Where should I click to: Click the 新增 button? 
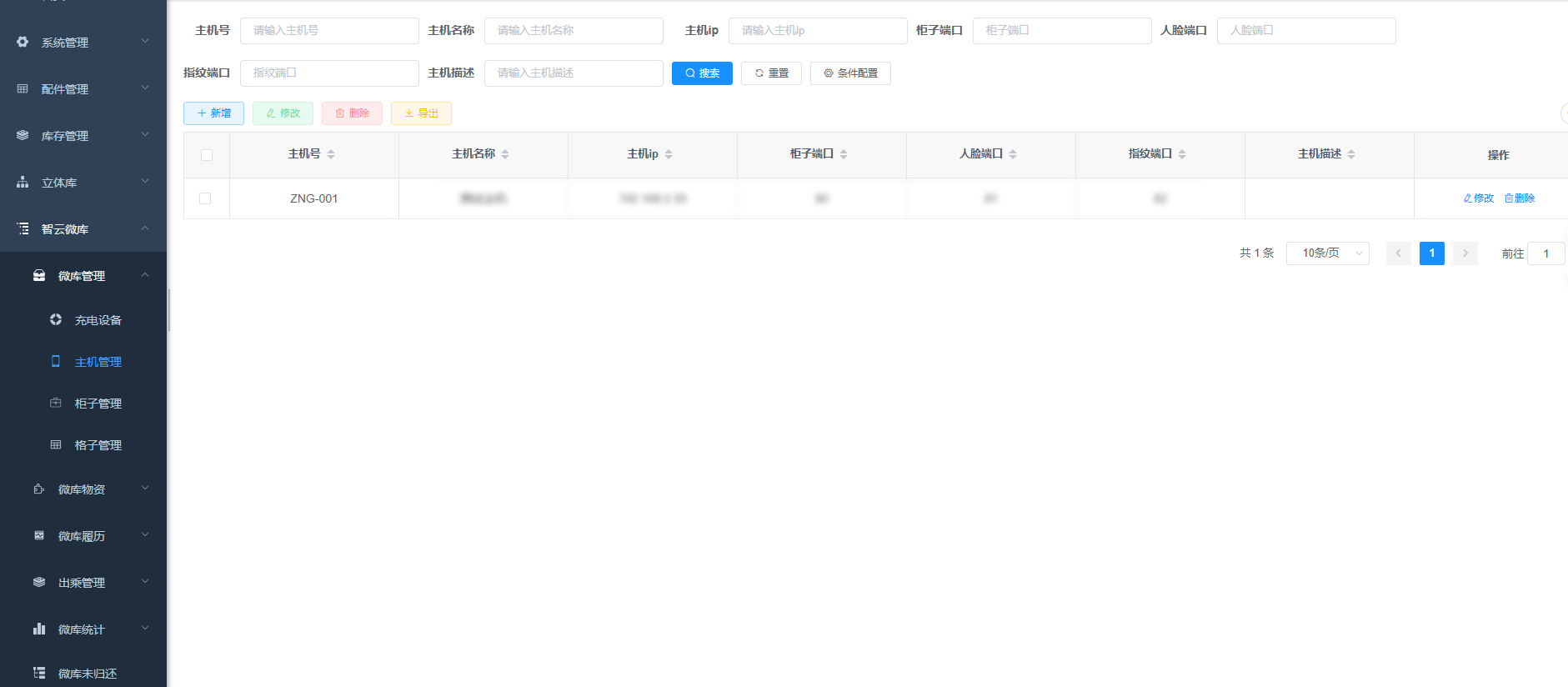[x=213, y=113]
